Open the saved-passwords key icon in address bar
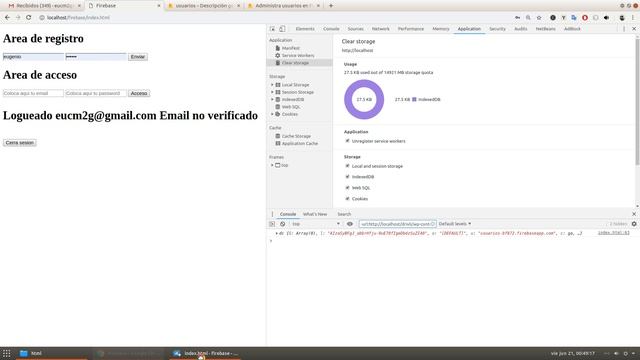This screenshot has width=640, height=360. [518, 18]
